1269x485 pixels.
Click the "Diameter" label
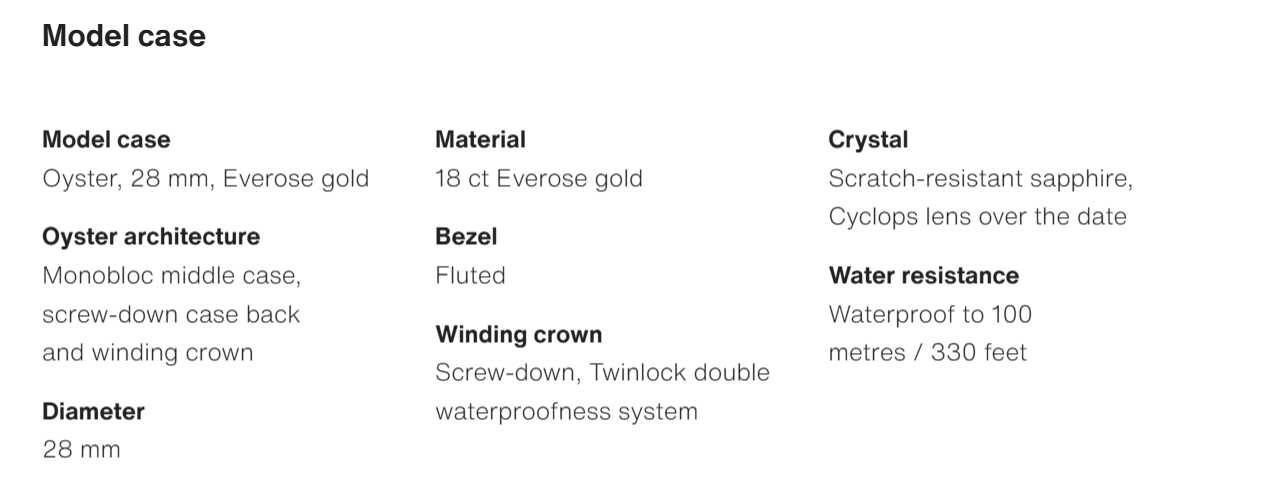tap(93, 411)
